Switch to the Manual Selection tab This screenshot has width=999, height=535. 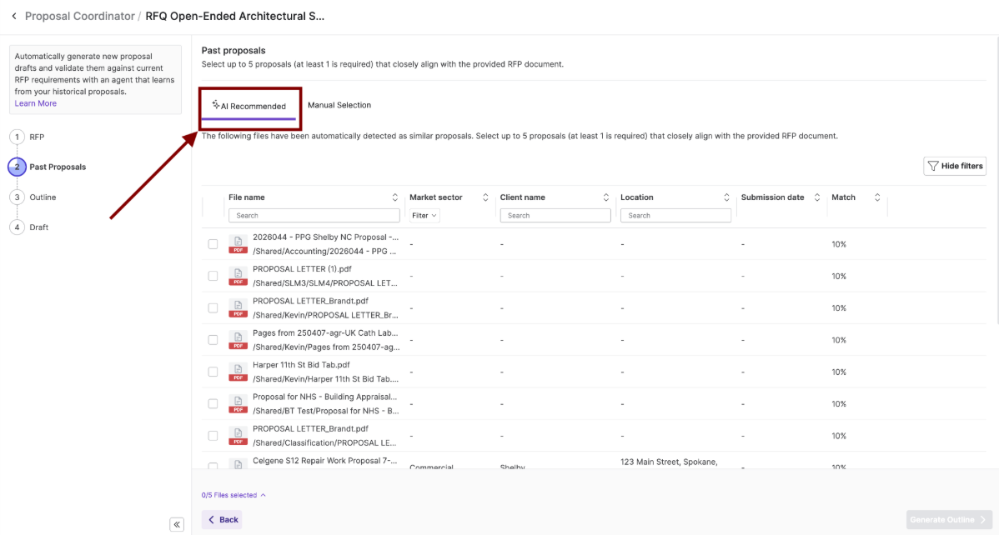(339, 105)
